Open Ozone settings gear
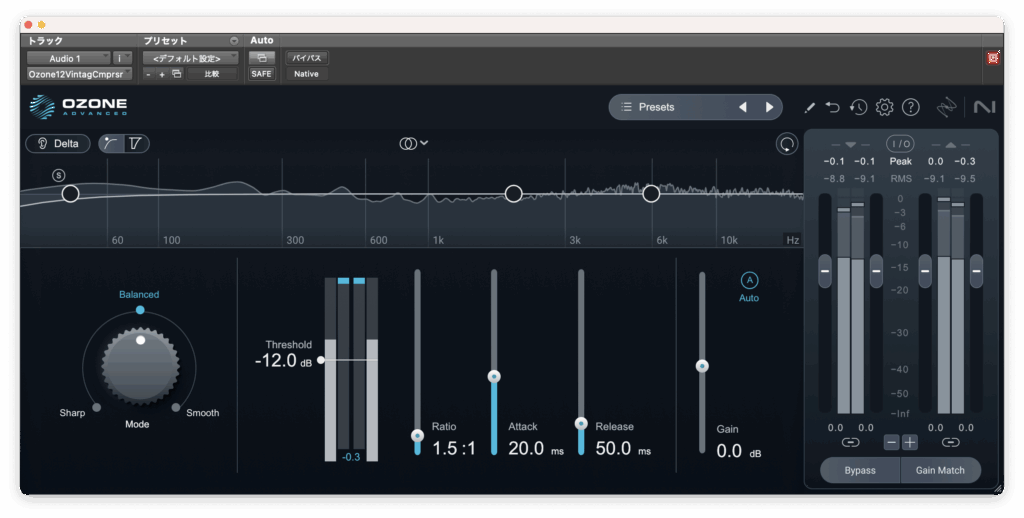 [884, 107]
